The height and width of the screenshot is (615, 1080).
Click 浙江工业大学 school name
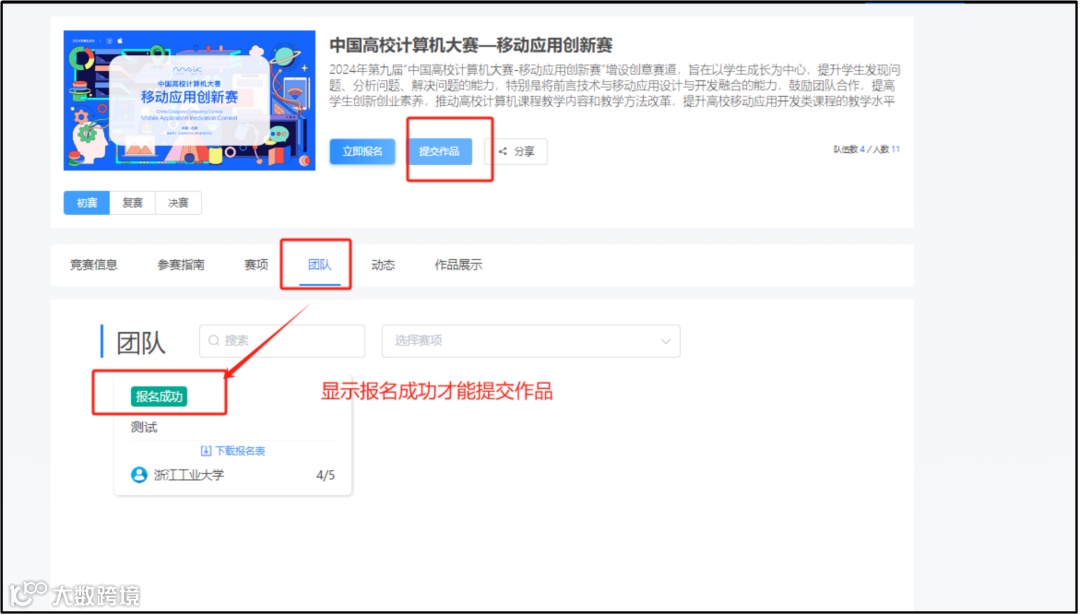pyautogui.click(x=188, y=475)
